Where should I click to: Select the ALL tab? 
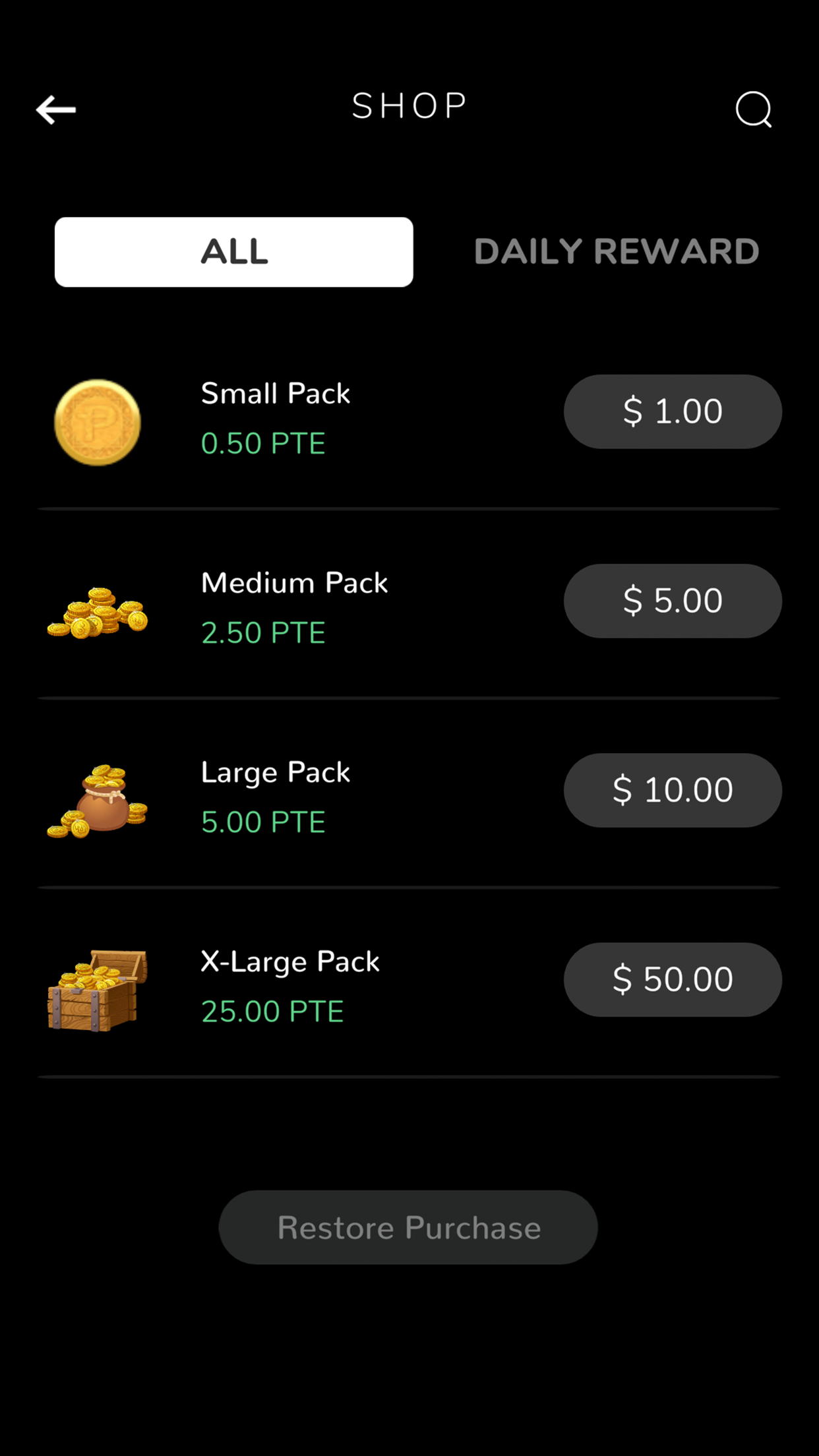coord(234,252)
